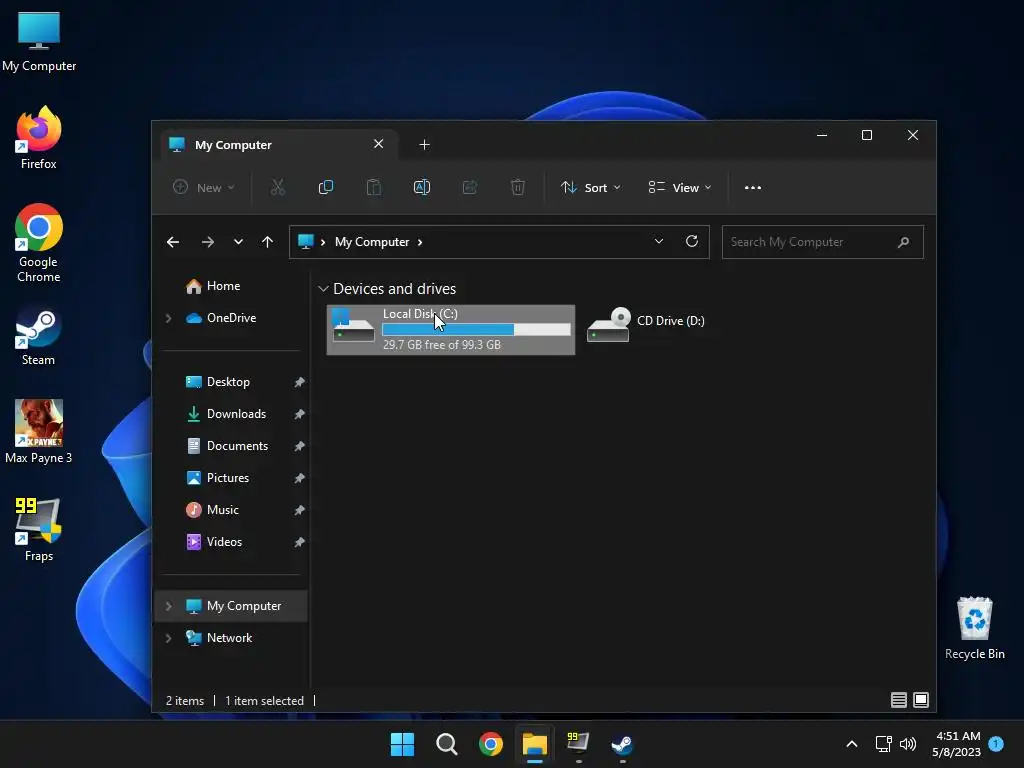The image size is (1024, 768).
Task: Open Firefox desktop shortcut
Action: tap(39, 138)
